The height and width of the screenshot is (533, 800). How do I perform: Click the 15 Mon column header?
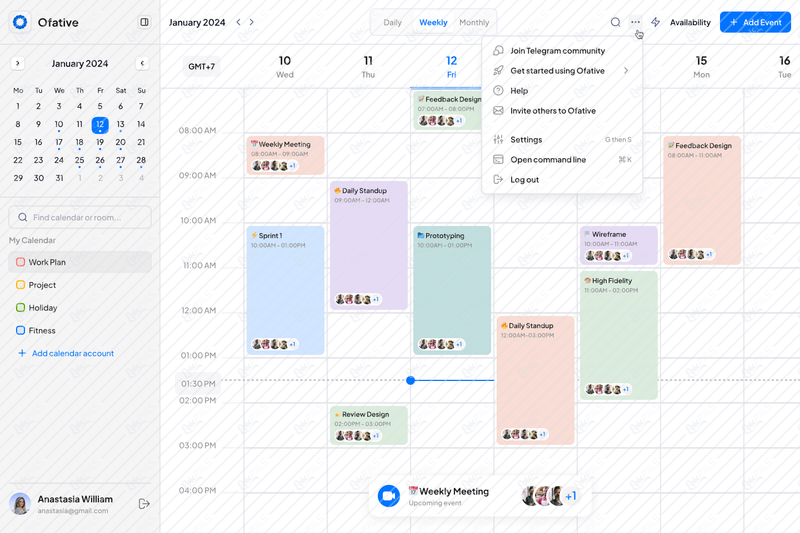tap(702, 67)
